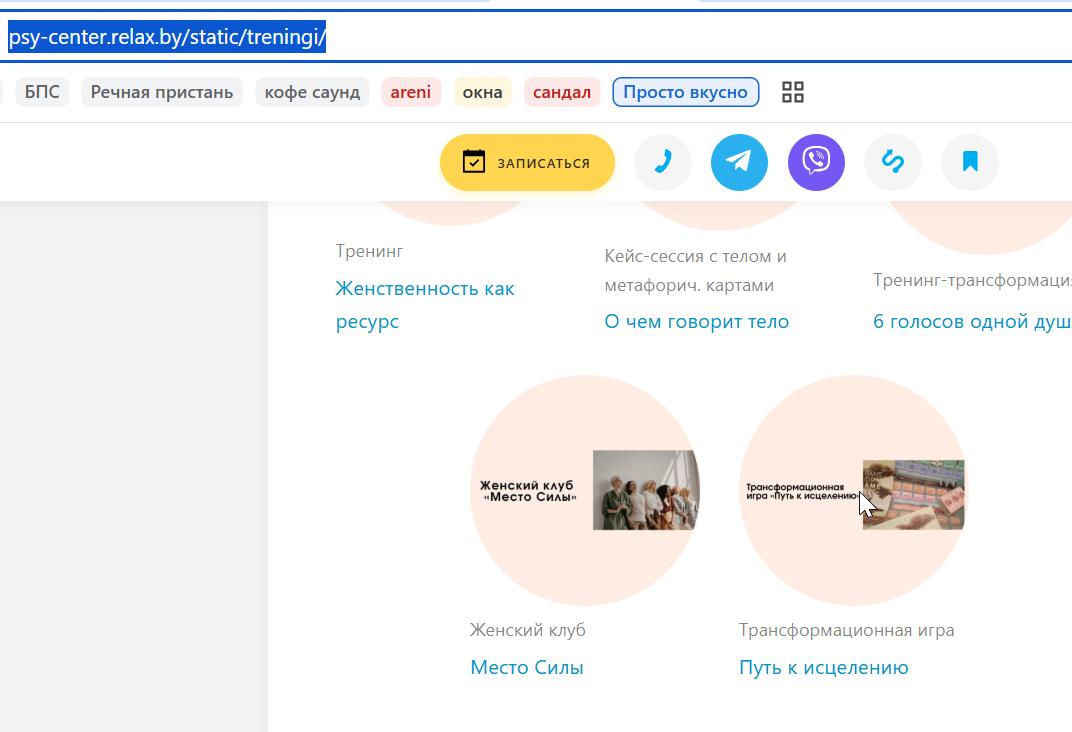Click the blue link share icon
This screenshot has width=1072, height=732.
pyautogui.click(x=893, y=162)
